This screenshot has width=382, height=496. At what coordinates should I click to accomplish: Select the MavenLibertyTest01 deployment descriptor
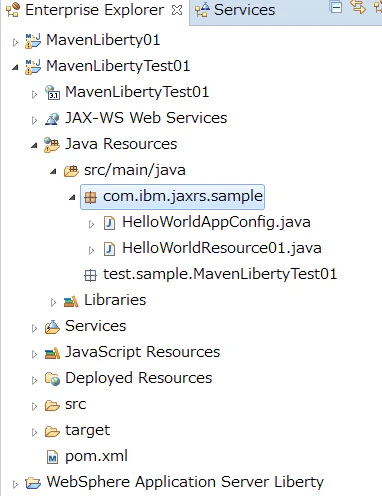pyautogui.click(x=137, y=92)
